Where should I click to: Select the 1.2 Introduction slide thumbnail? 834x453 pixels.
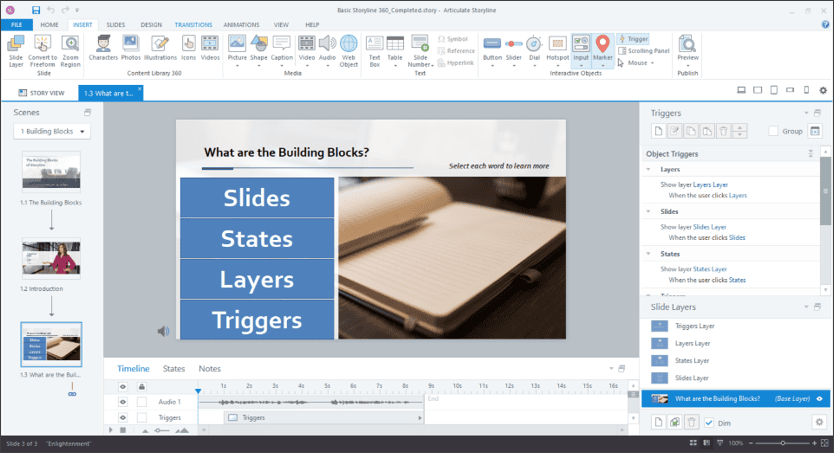coord(51,258)
